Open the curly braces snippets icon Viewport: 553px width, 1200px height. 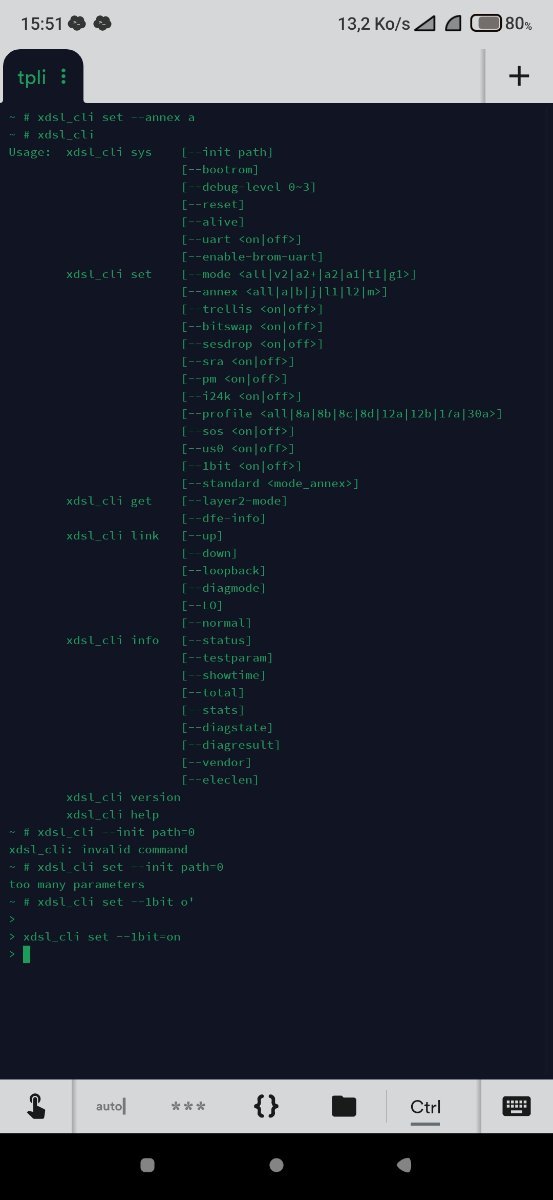266,1106
